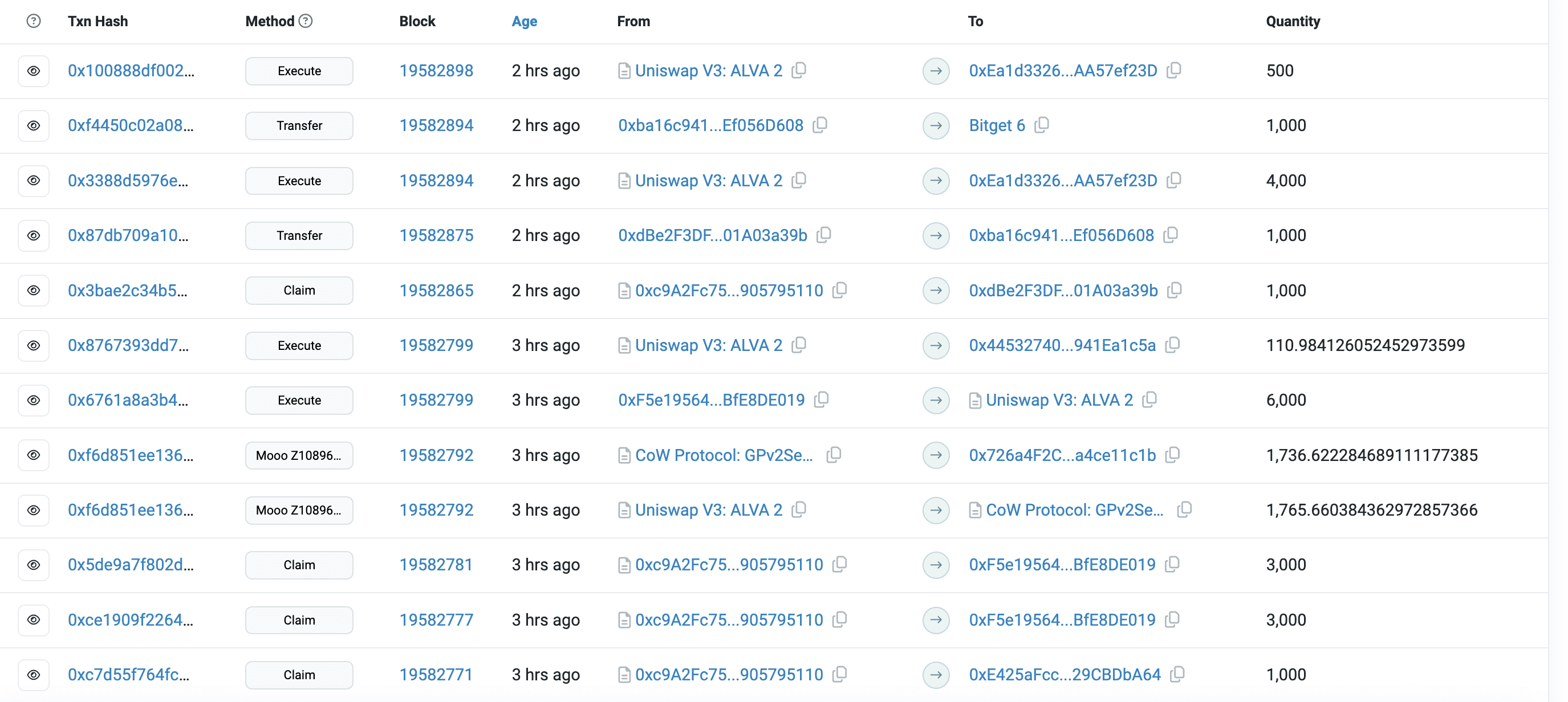Toggle the Age column format
Screen dimensions: 1568x702
point(524,21)
